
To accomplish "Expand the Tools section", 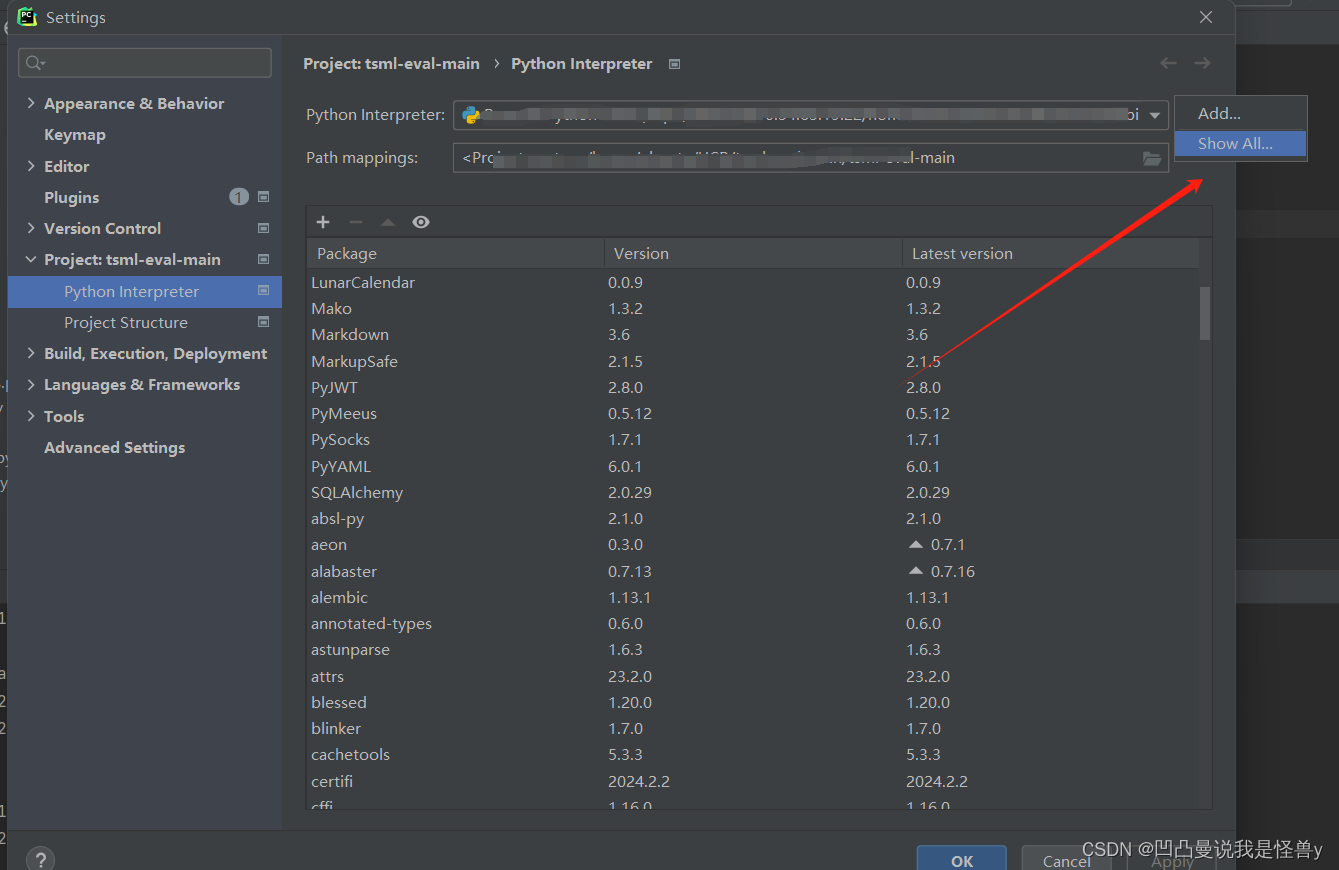I will [31, 416].
